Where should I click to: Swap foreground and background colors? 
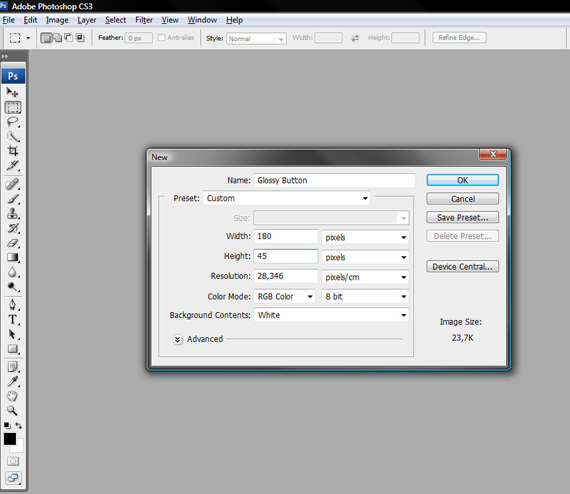19,425
